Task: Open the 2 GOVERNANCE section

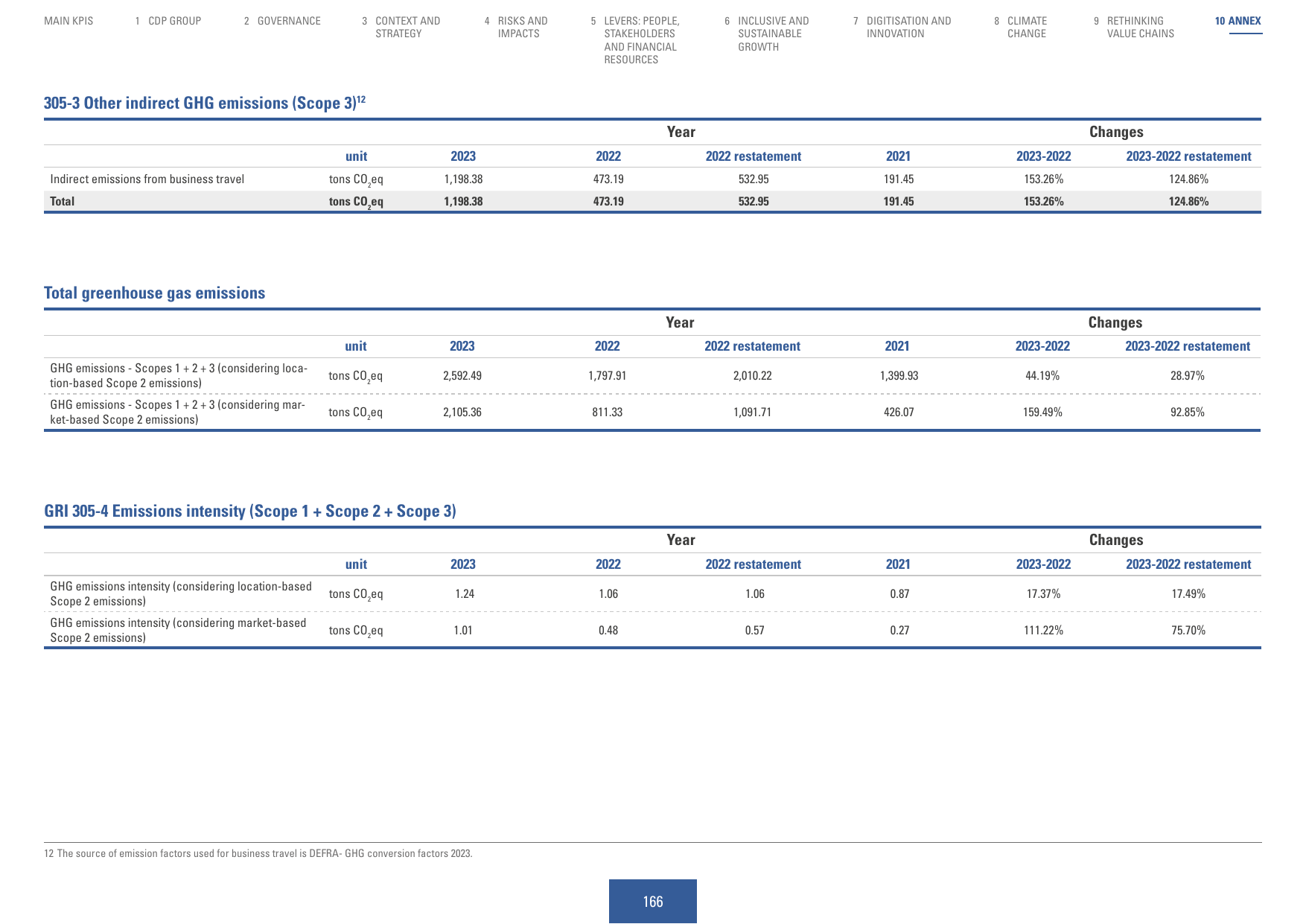Action: tap(282, 21)
